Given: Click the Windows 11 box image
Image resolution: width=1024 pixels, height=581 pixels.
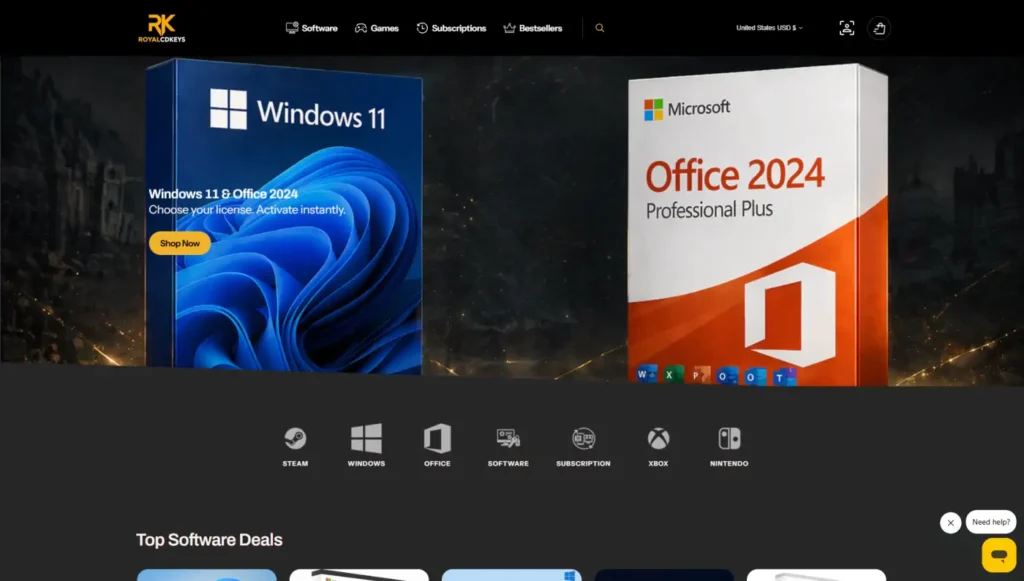Looking at the screenshot, I should tap(284, 217).
